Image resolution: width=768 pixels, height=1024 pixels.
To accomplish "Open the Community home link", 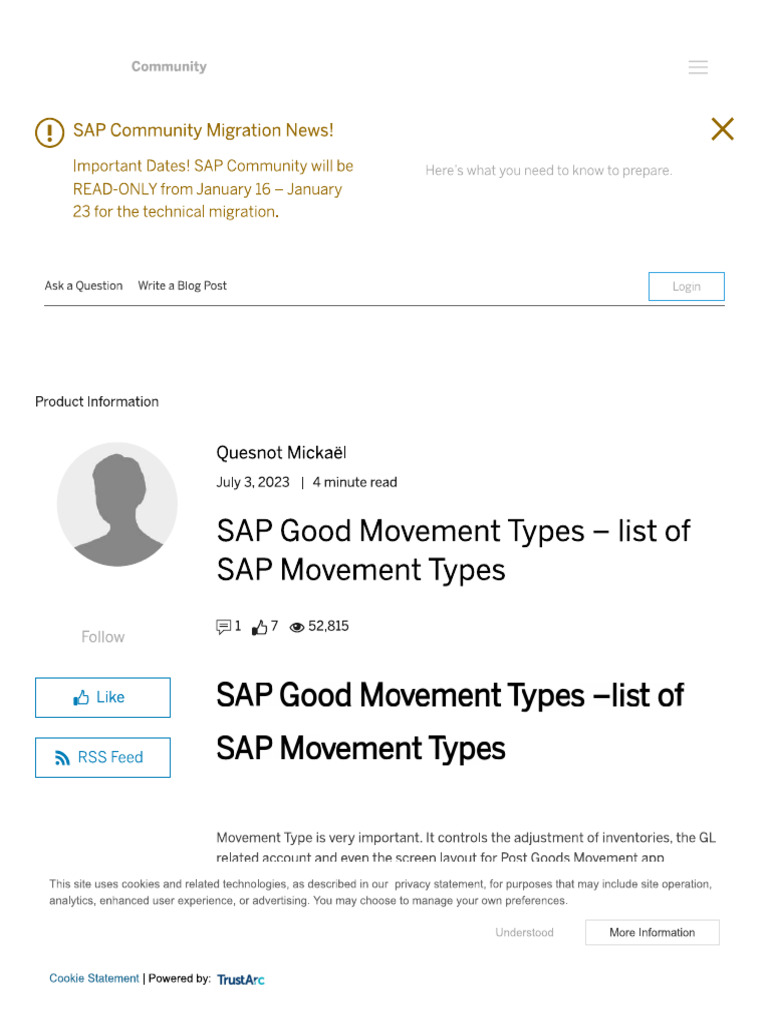I will pos(168,67).
